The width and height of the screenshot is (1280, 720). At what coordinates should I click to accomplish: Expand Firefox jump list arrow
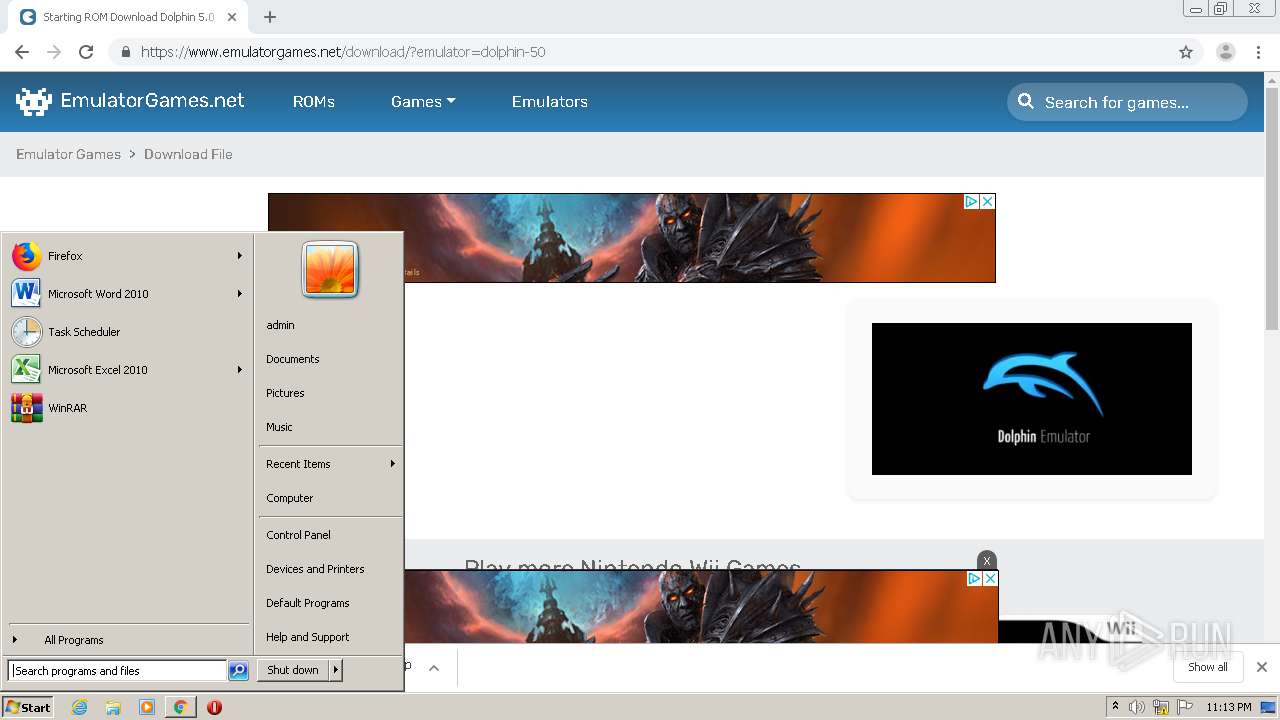click(x=240, y=256)
